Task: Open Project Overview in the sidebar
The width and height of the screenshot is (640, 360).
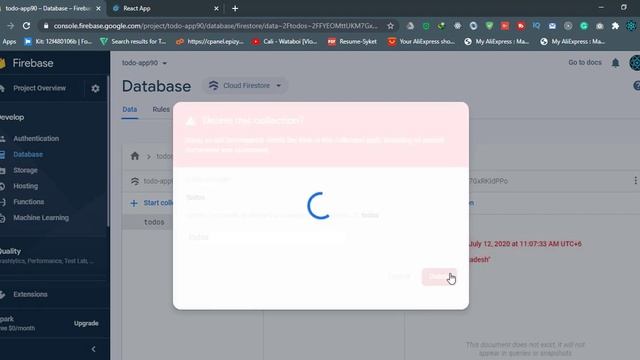Action: [40, 88]
